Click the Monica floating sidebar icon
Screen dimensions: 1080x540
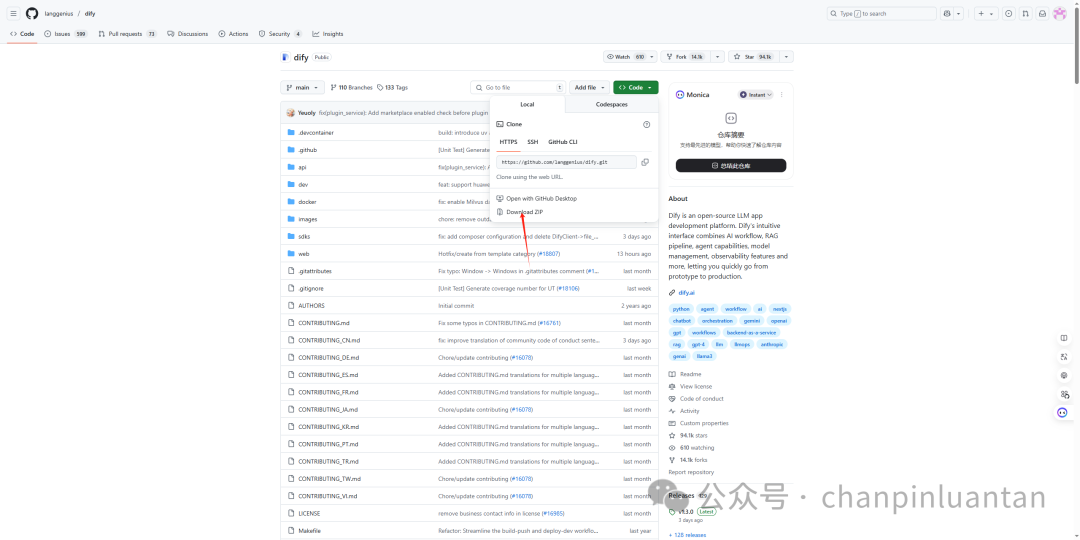[x=1062, y=413]
